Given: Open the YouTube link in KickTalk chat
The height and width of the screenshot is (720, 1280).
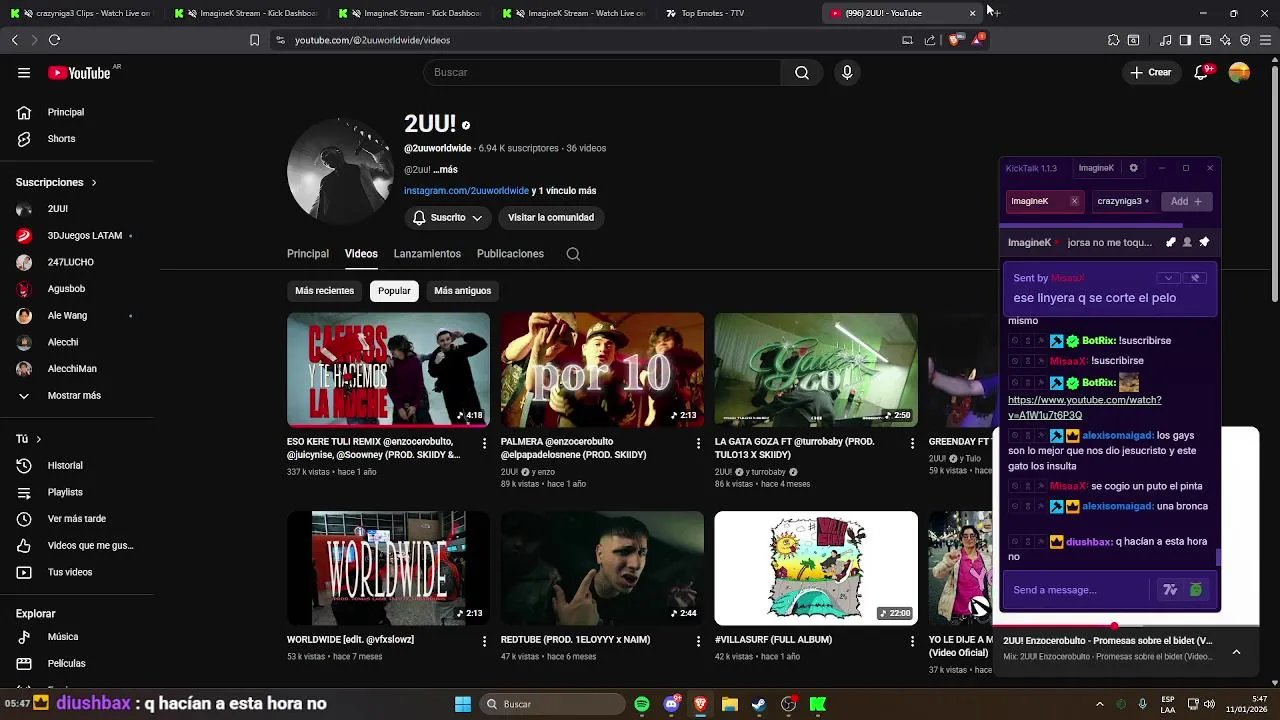Looking at the screenshot, I should (1084, 407).
